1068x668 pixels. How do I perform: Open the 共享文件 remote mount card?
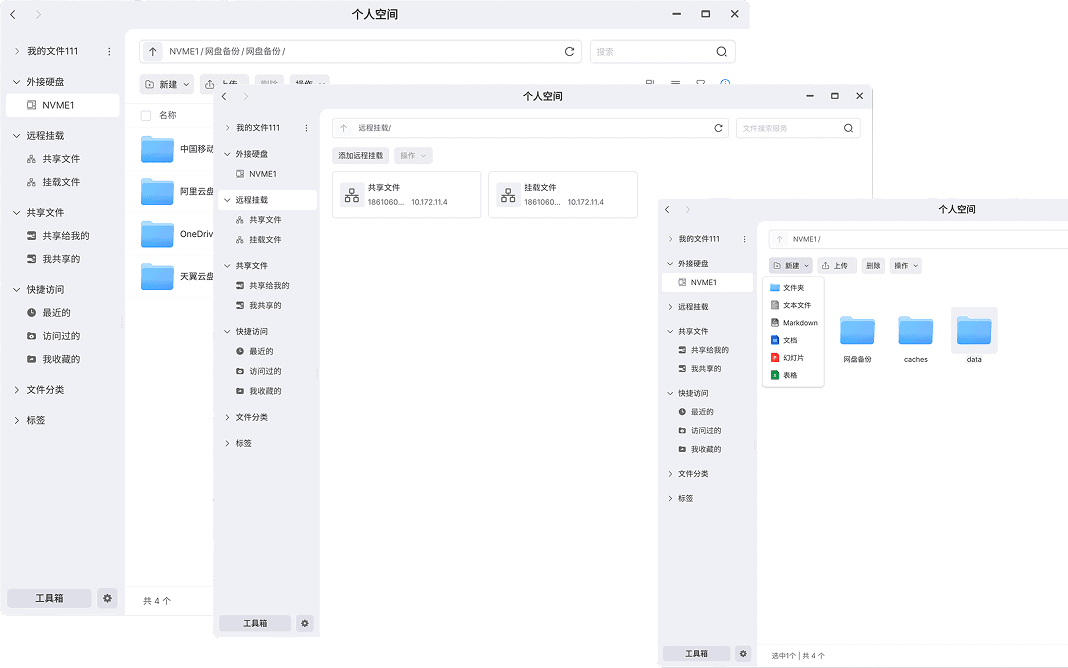coord(406,194)
